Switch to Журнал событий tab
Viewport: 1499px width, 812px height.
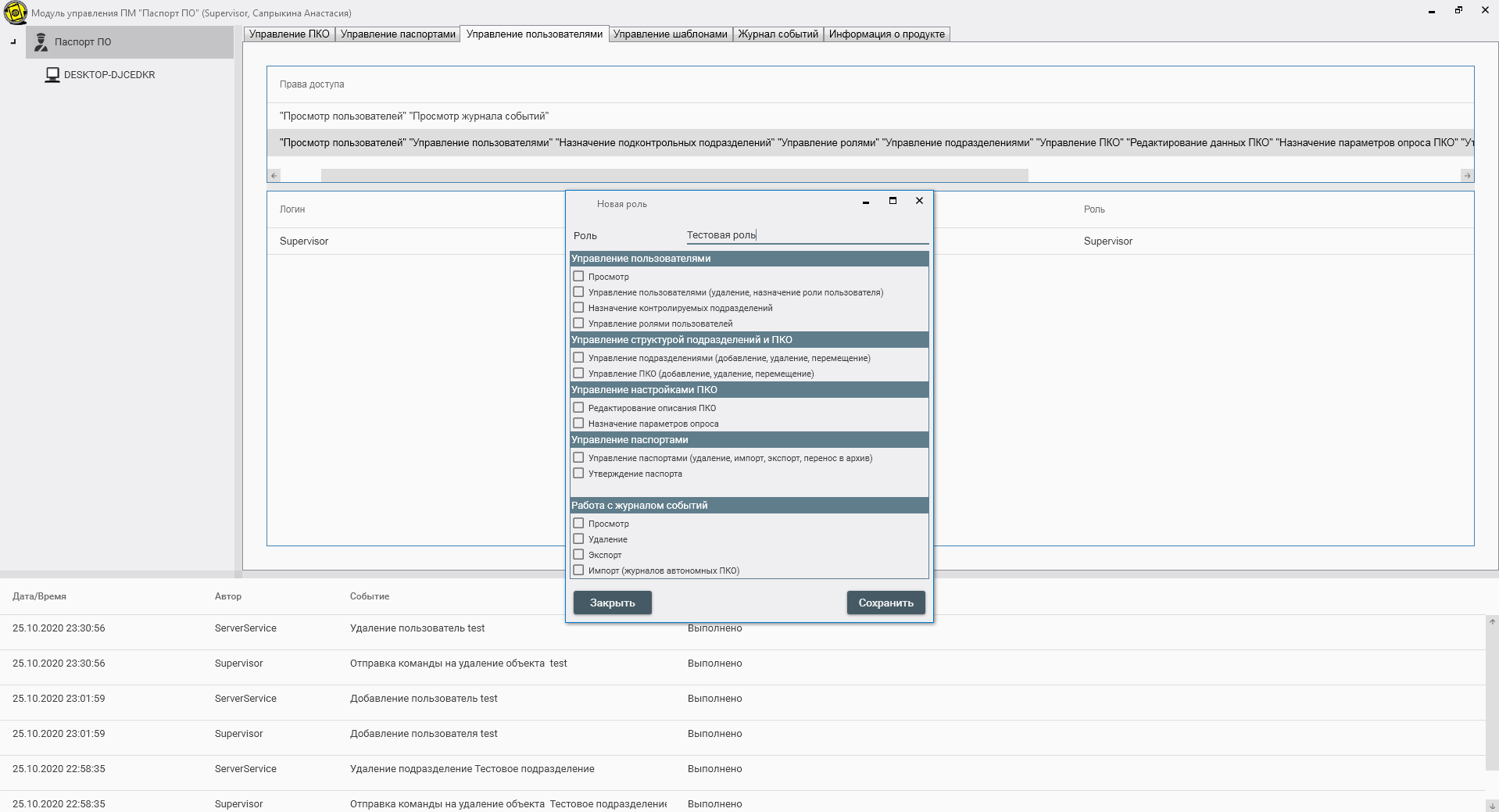(x=778, y=34)
